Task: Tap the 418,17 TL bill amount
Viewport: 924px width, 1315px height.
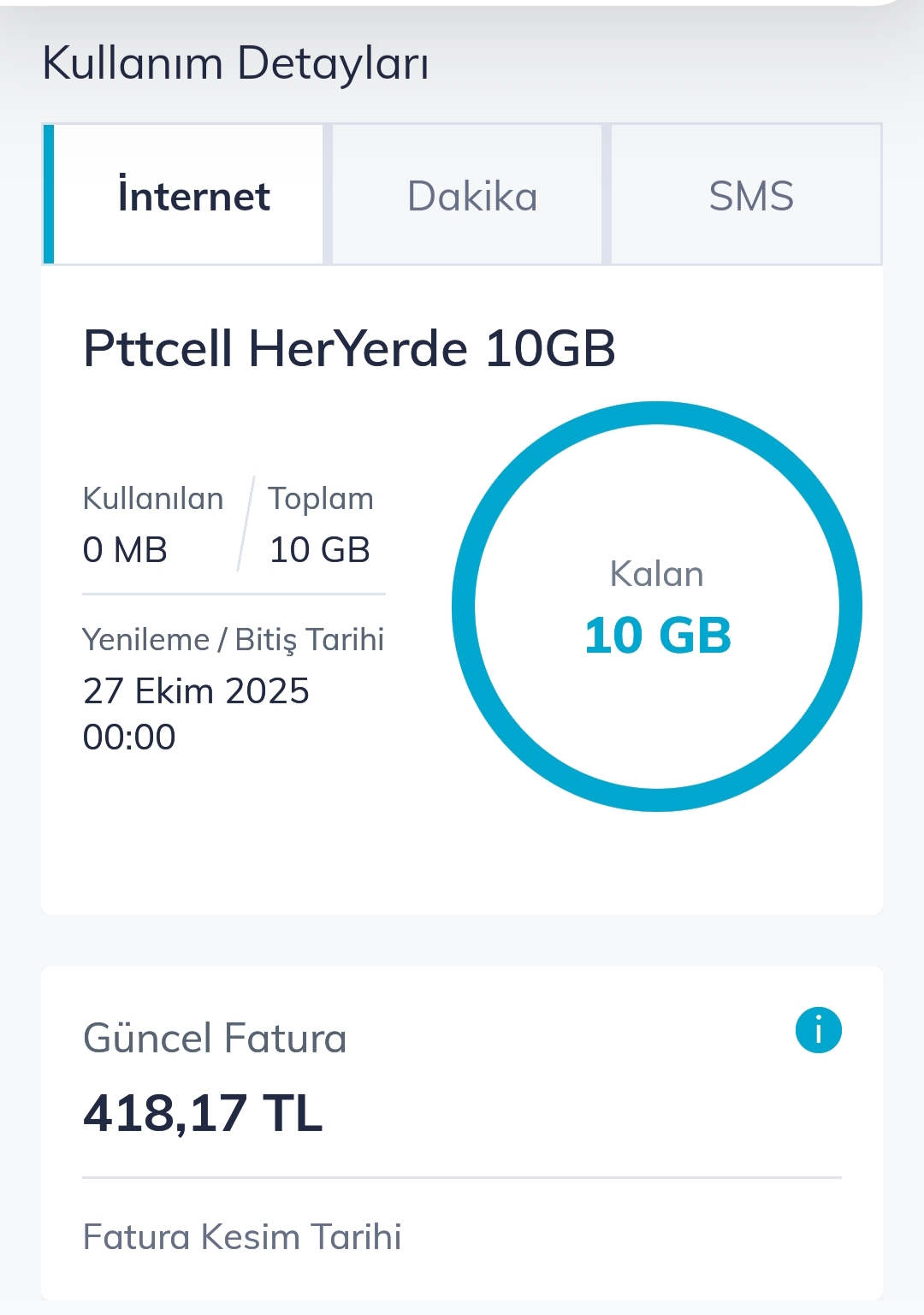Action: (203, 1113)
